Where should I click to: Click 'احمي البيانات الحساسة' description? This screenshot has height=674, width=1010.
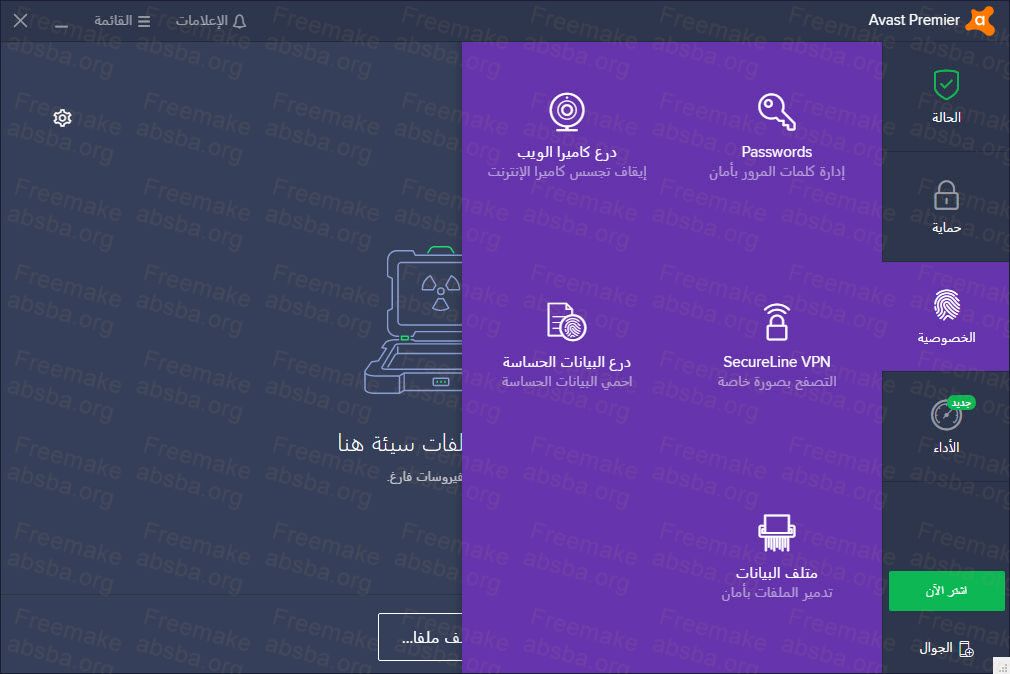tap(567, 382)
